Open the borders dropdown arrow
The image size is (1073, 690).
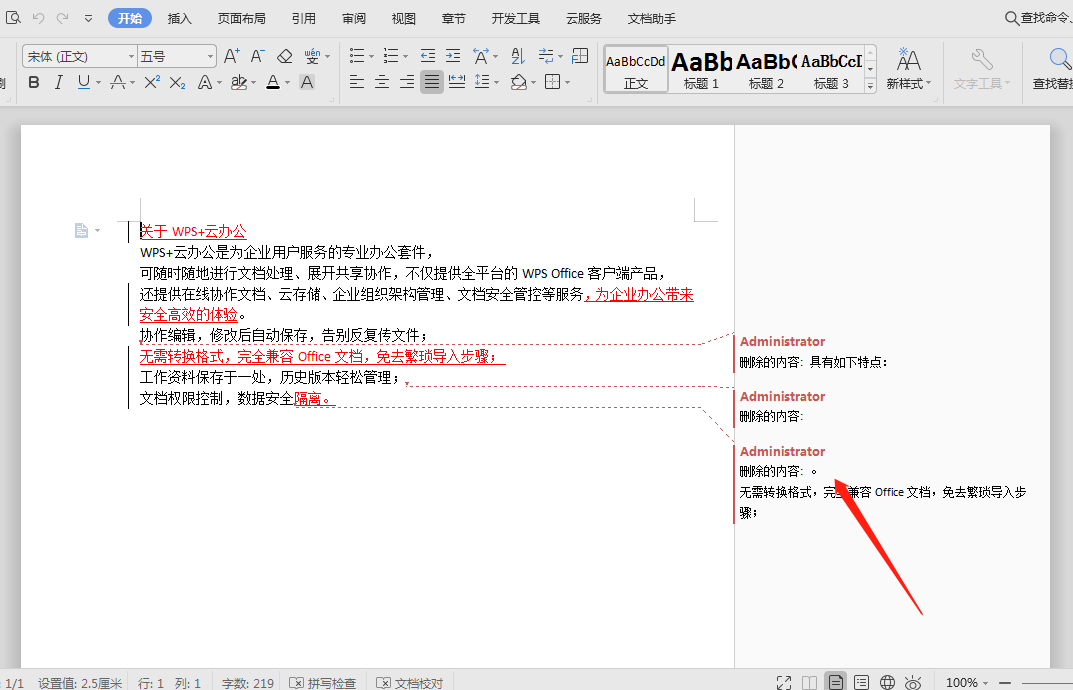pos(568,83)
